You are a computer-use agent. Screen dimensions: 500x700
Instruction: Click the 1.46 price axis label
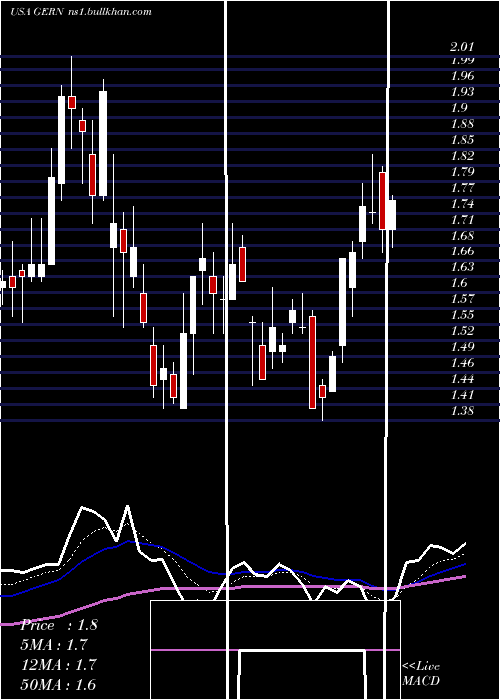(462, 363)
